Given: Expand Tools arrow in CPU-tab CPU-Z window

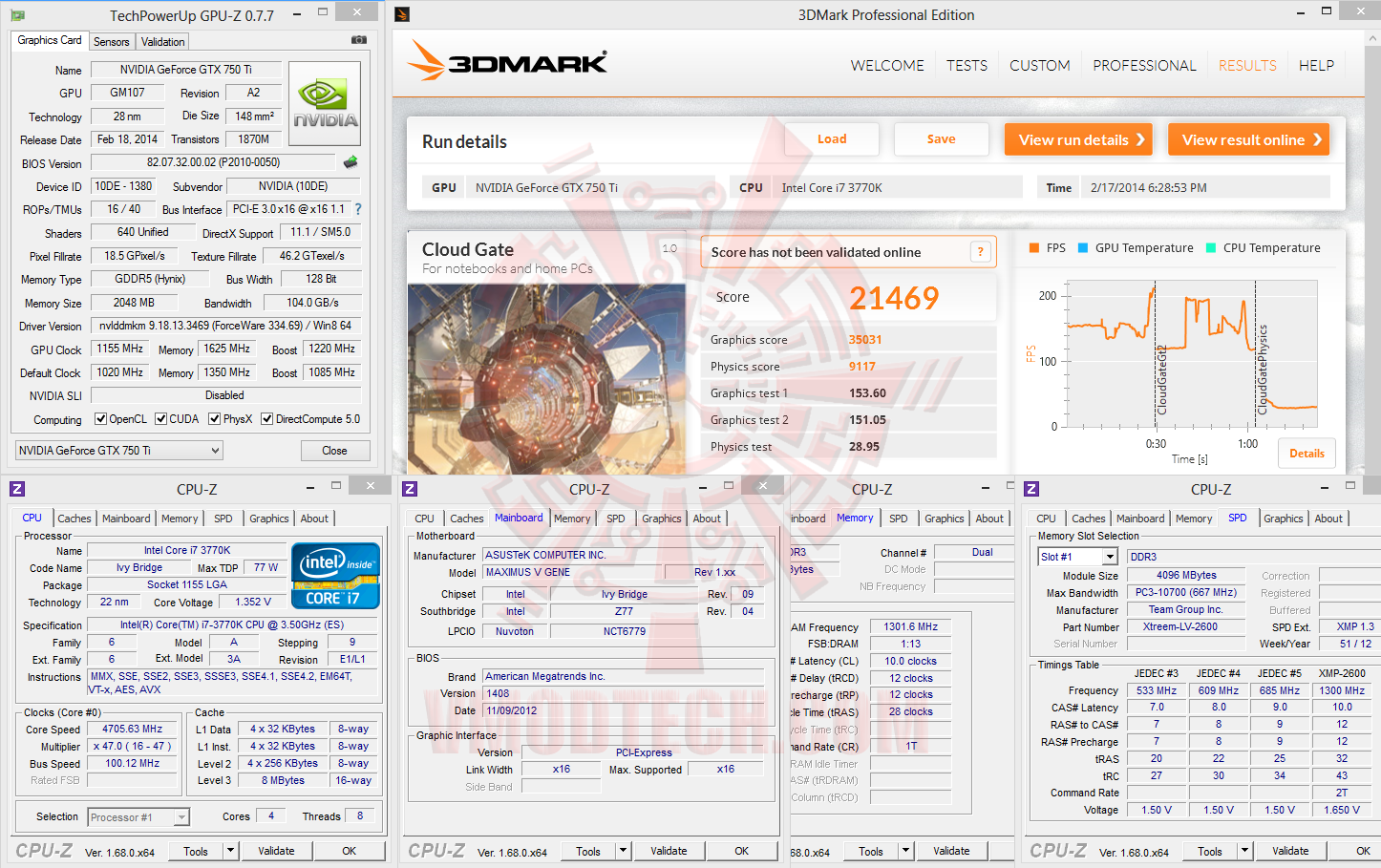Looking at the screenshot, I should coord(230,851).
